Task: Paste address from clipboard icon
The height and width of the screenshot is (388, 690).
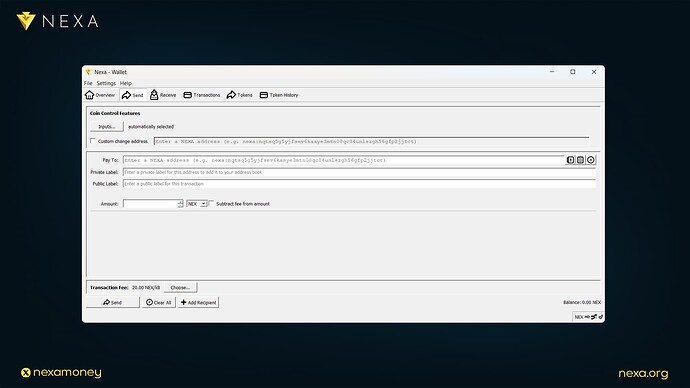Action: click(580, 160)
